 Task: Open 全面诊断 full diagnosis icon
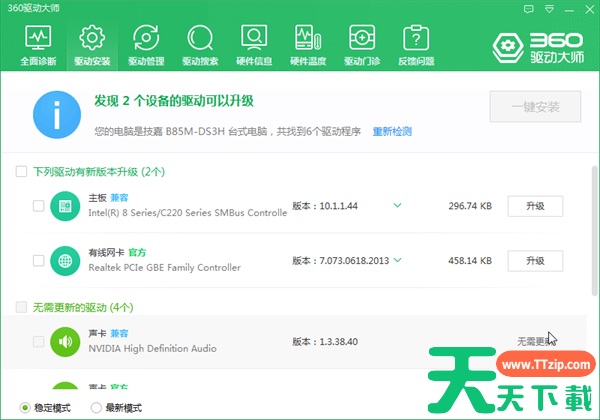(x=37, y=45)
